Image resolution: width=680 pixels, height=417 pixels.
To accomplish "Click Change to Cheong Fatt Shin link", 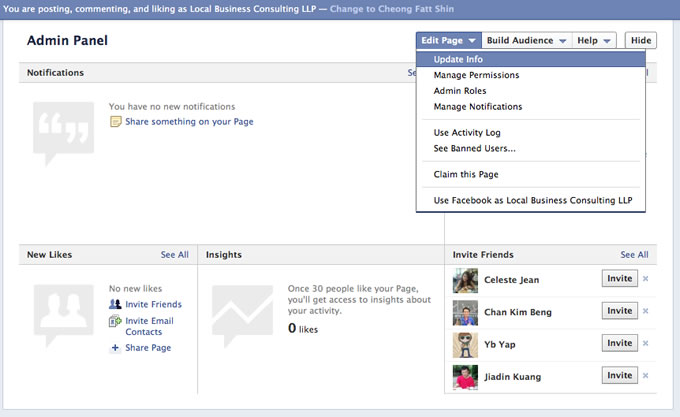I will pyautogui.click(x=392, y=9).
